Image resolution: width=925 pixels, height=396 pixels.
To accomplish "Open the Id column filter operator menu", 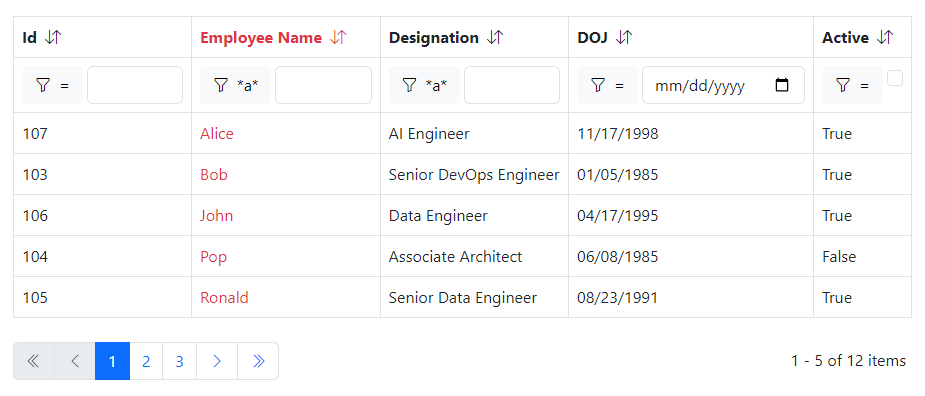I will point(53,85).
